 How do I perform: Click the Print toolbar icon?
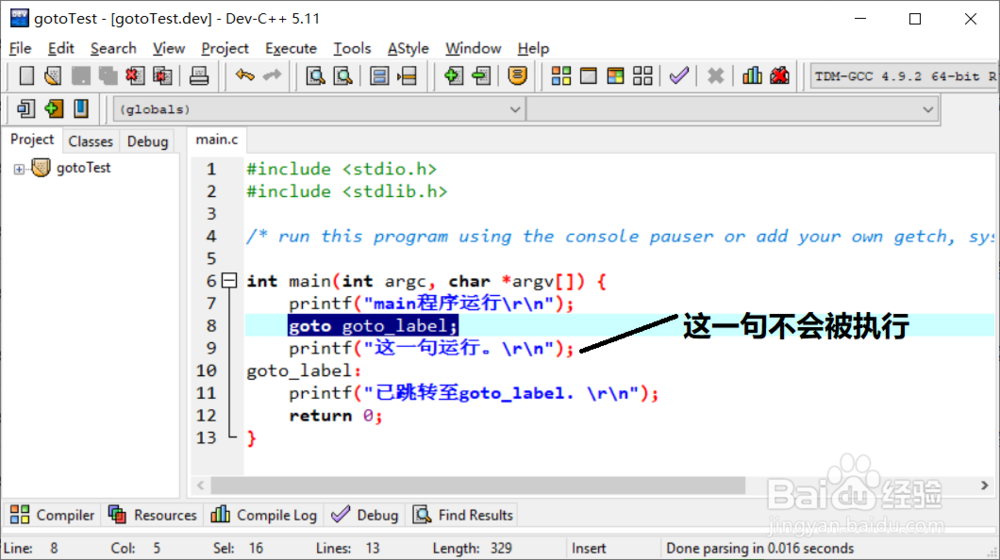coord(199,76)
